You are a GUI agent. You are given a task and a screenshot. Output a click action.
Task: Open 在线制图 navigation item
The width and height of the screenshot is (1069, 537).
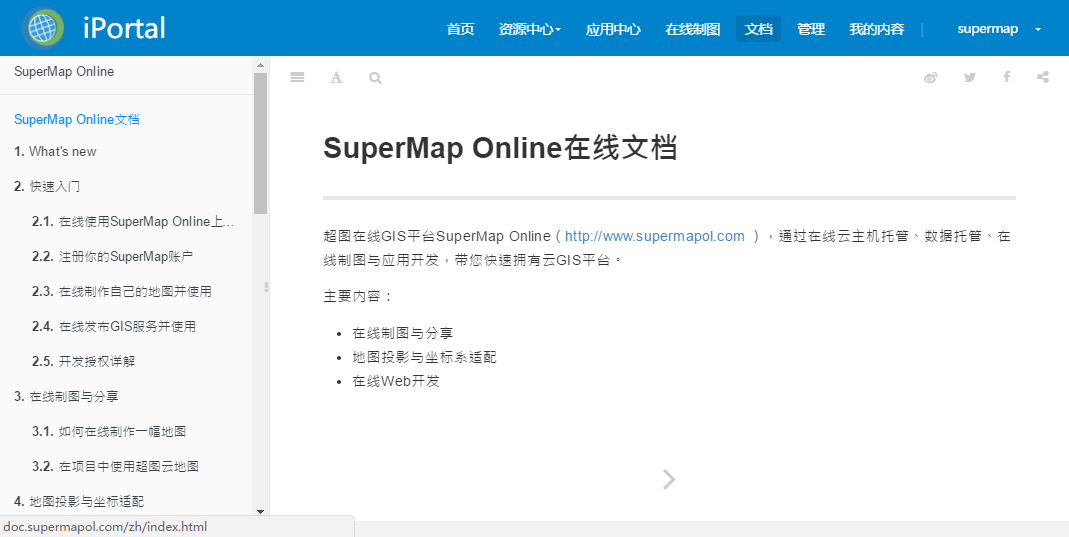(x=693, y=29)
